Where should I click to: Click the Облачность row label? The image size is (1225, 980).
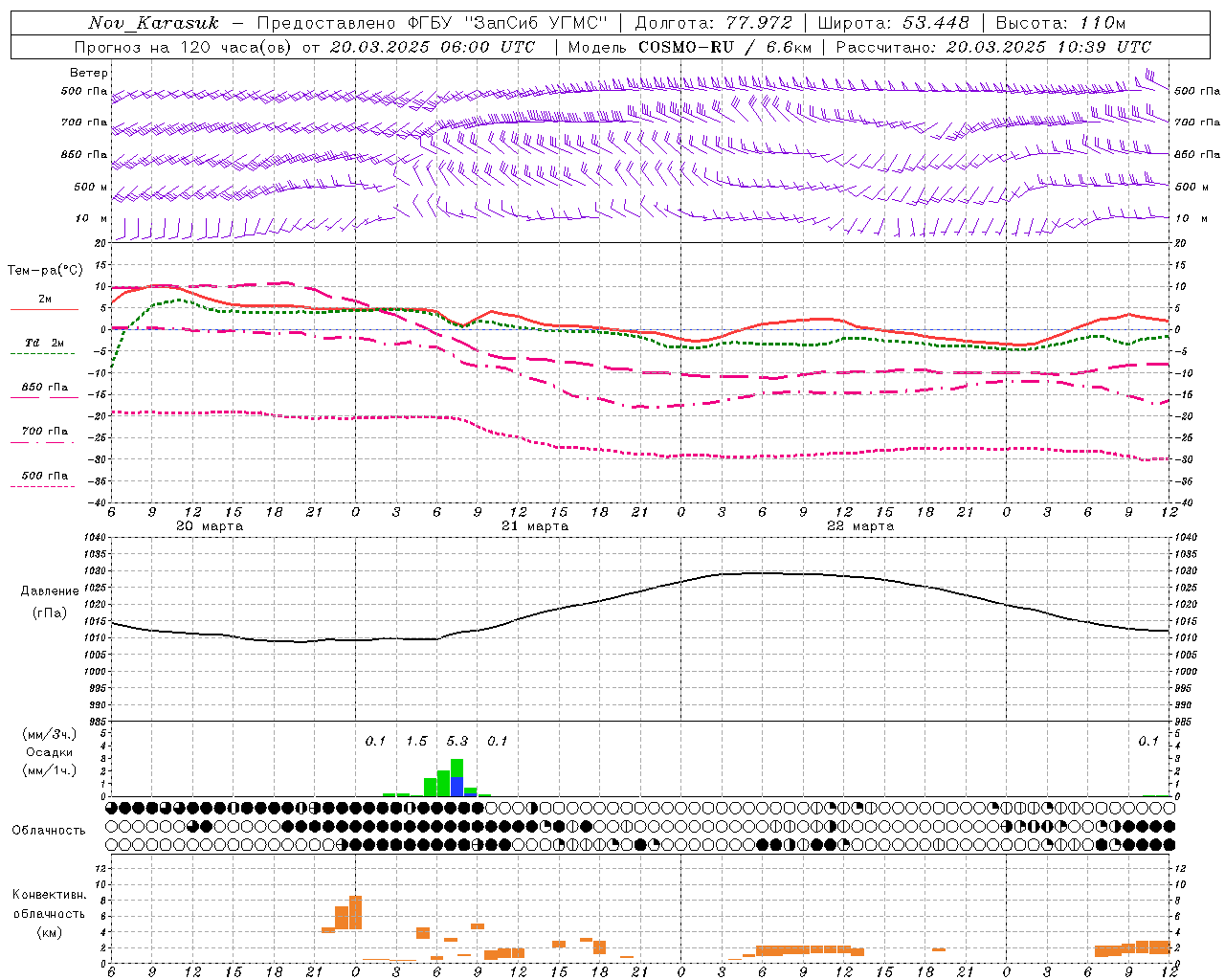point(49,831)
